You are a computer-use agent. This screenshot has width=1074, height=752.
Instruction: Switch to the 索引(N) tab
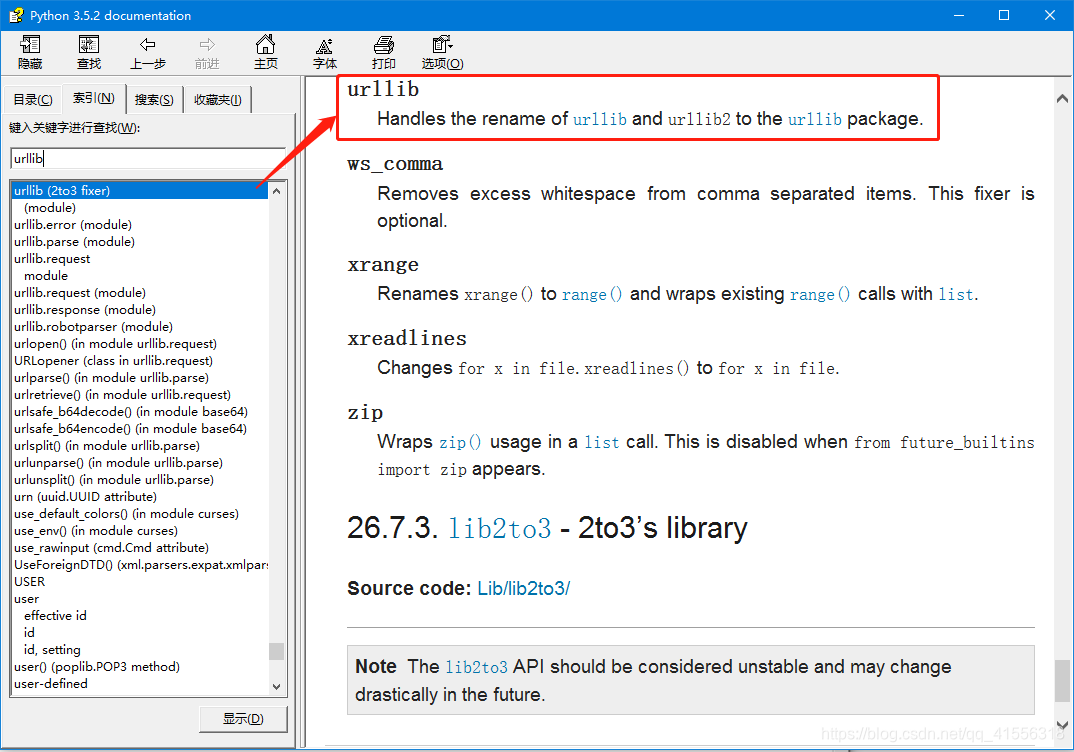pyautogui.click(x=94, y=99)
